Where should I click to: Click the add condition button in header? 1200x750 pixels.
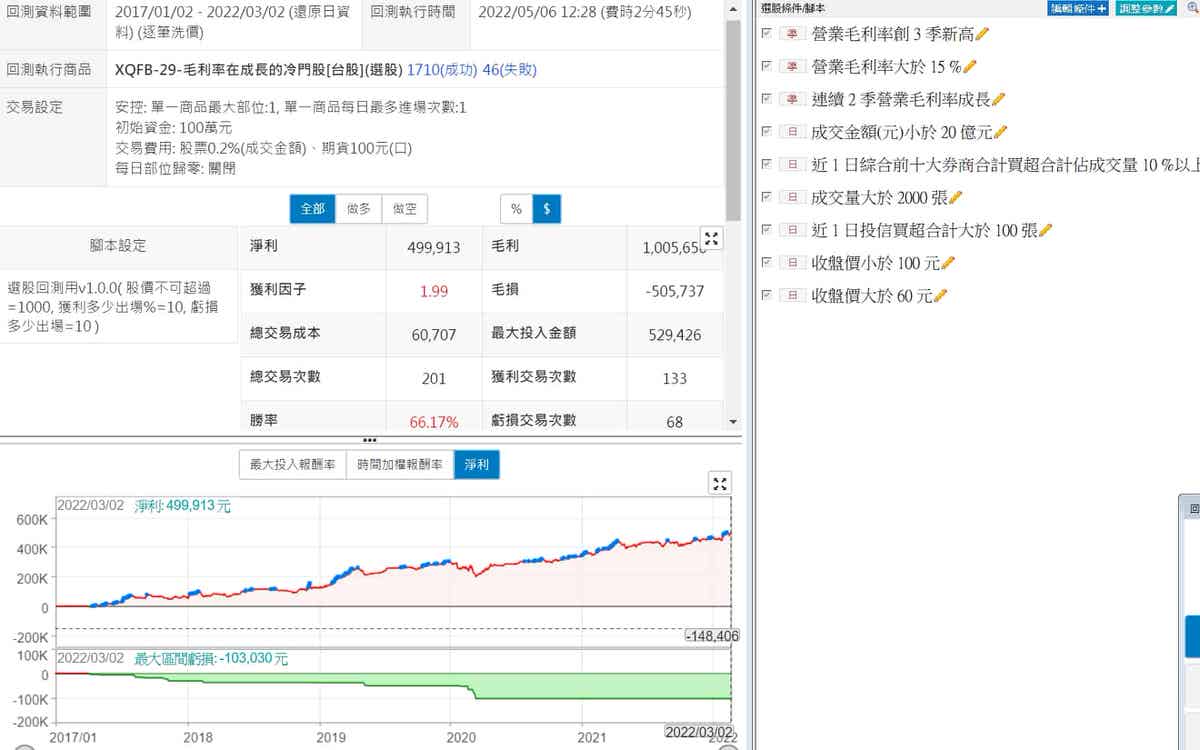1079,8
